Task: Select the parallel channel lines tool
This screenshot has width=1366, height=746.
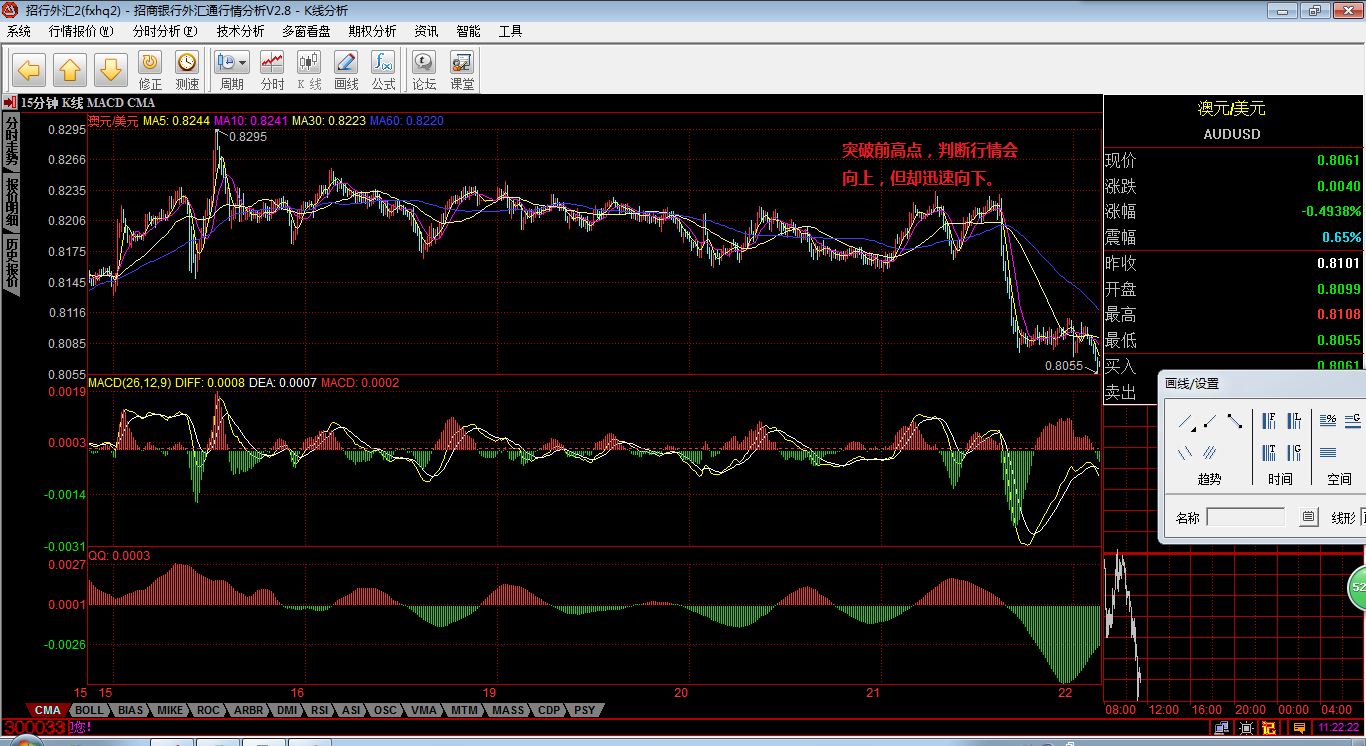Action: point(1210,453)
